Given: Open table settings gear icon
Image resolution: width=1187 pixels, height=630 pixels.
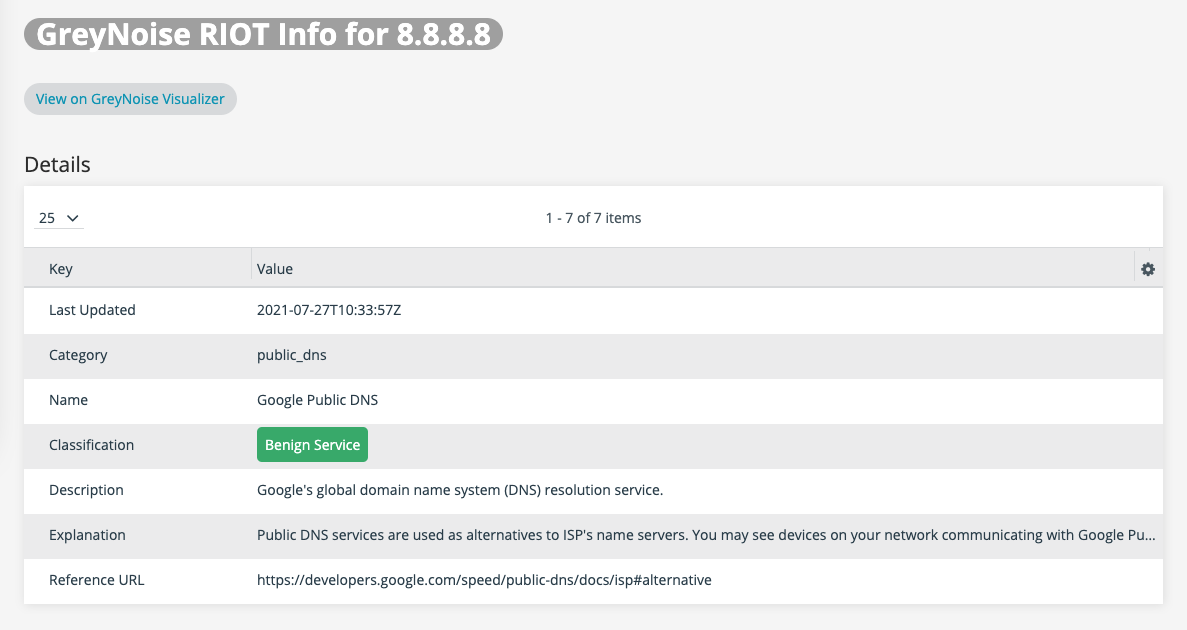Looking at the screenshot, I should pyautogui.click(x=1148, y=269).
